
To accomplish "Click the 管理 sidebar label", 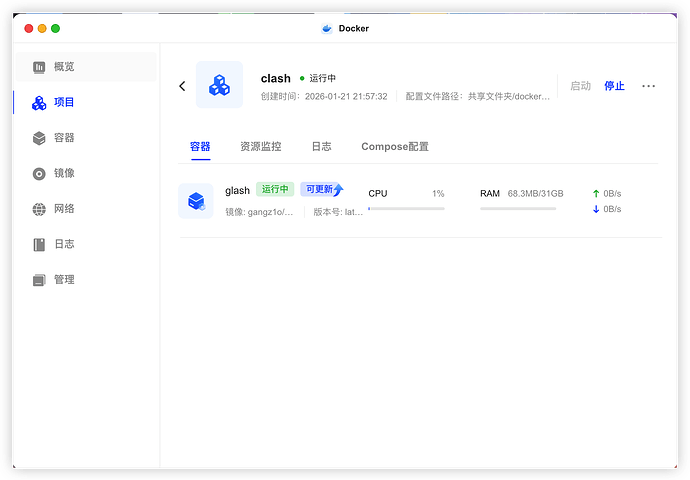I will [64, 280].
